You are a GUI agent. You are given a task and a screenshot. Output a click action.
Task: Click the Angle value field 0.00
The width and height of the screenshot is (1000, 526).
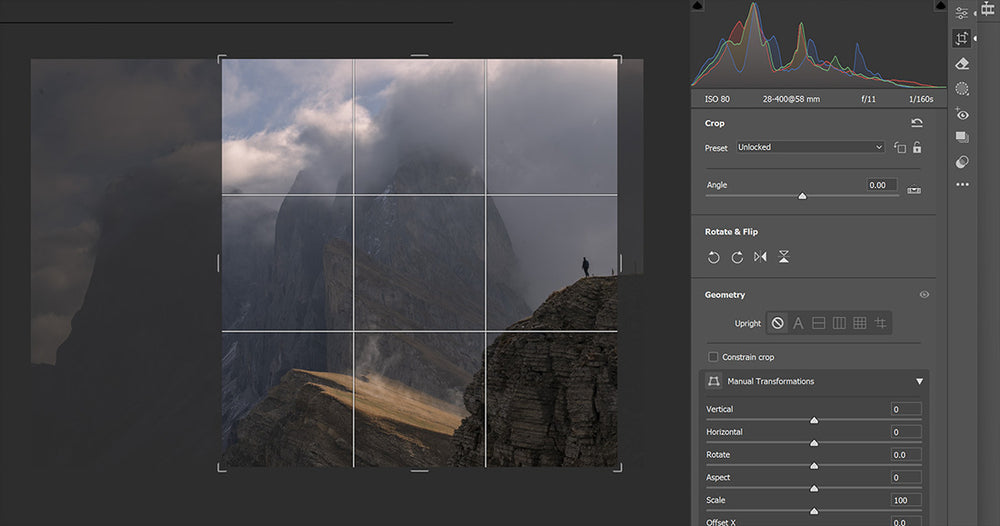tap(882, 185)
